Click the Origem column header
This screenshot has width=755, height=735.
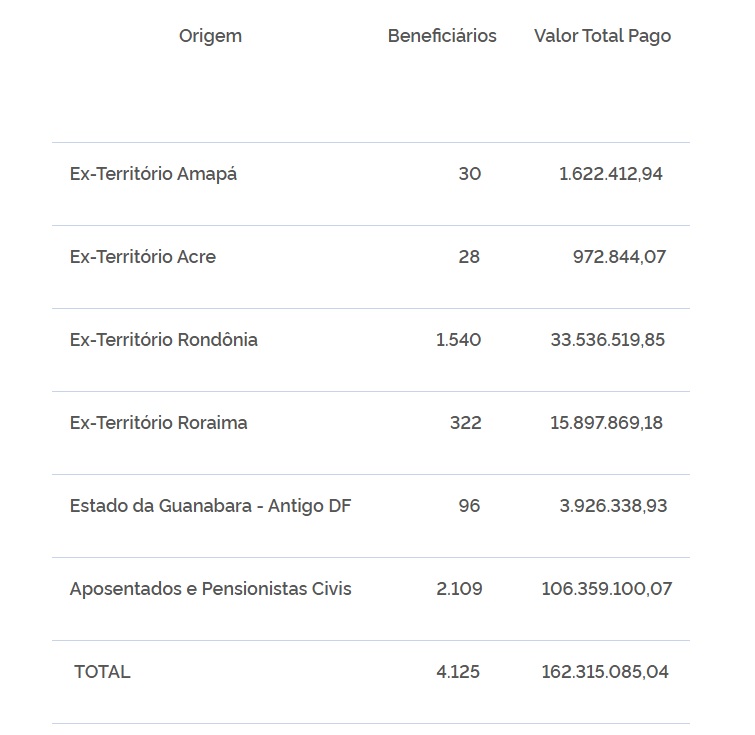[210, 36]
